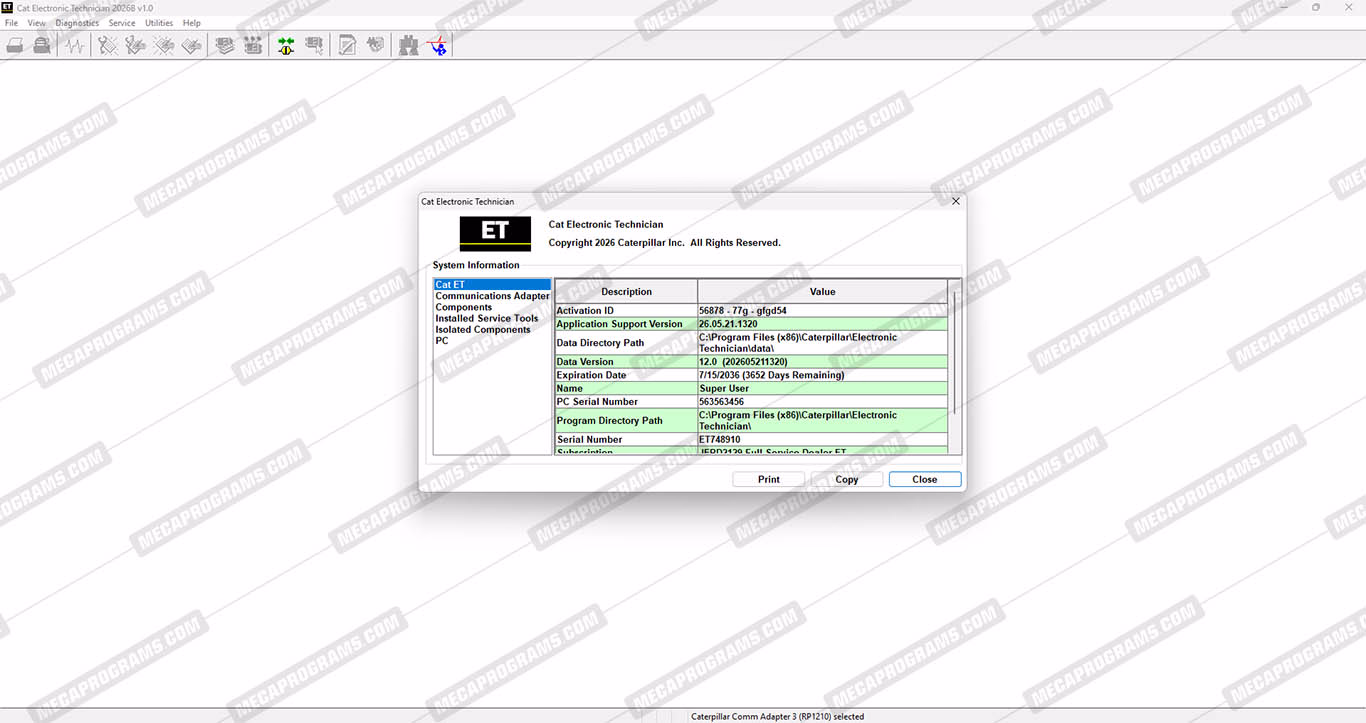Image resolution: width=1366 pixels, height=723 pixels.
Task: Select Cat ET in System Information list
Action: [x=492, y=285]
